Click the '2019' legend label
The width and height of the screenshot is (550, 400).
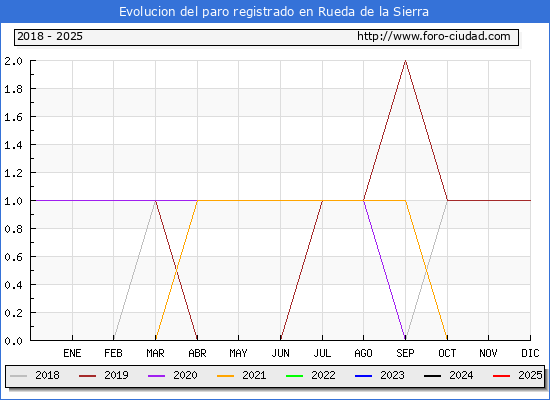(116, 375)
